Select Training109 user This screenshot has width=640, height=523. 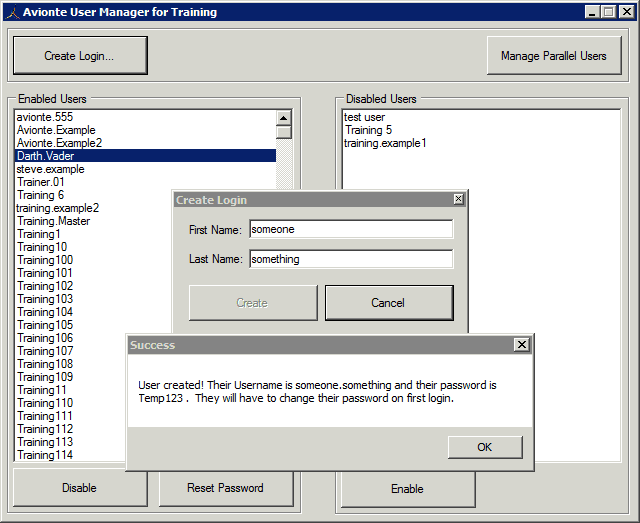click(x=71, y=377)
